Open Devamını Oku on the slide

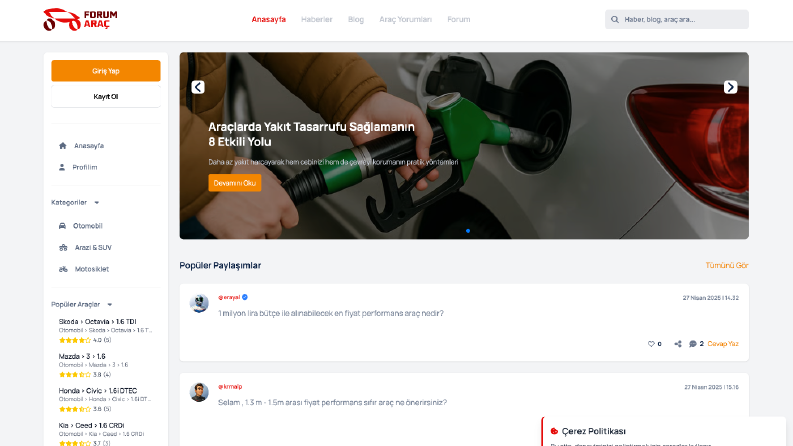(x=235, y=183)
